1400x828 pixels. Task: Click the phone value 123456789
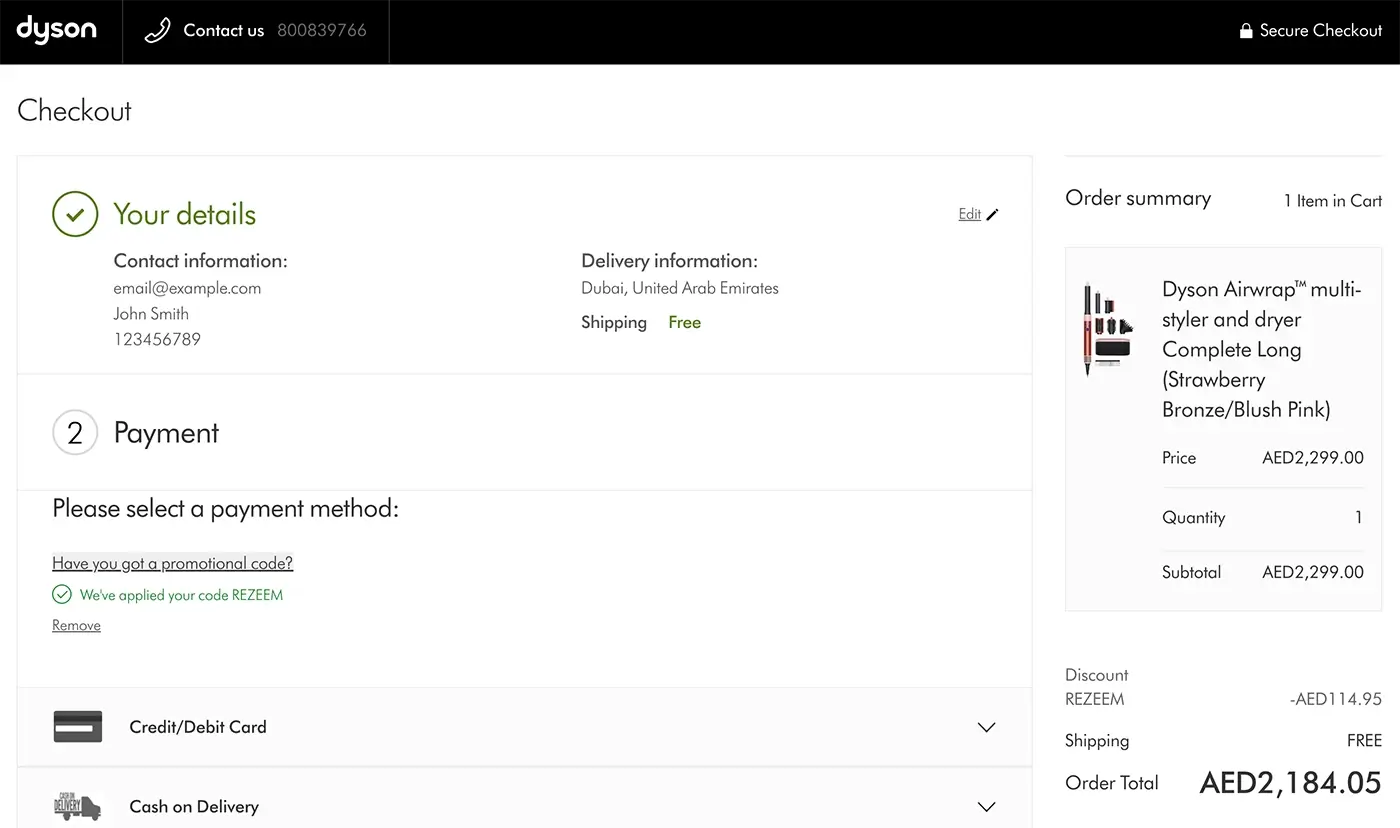(x=157, y=340)
